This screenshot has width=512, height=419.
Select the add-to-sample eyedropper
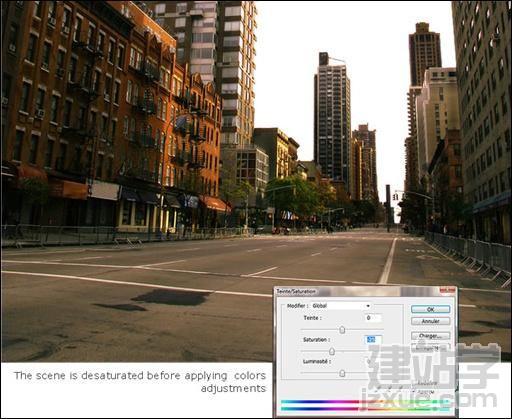[389, 387]
